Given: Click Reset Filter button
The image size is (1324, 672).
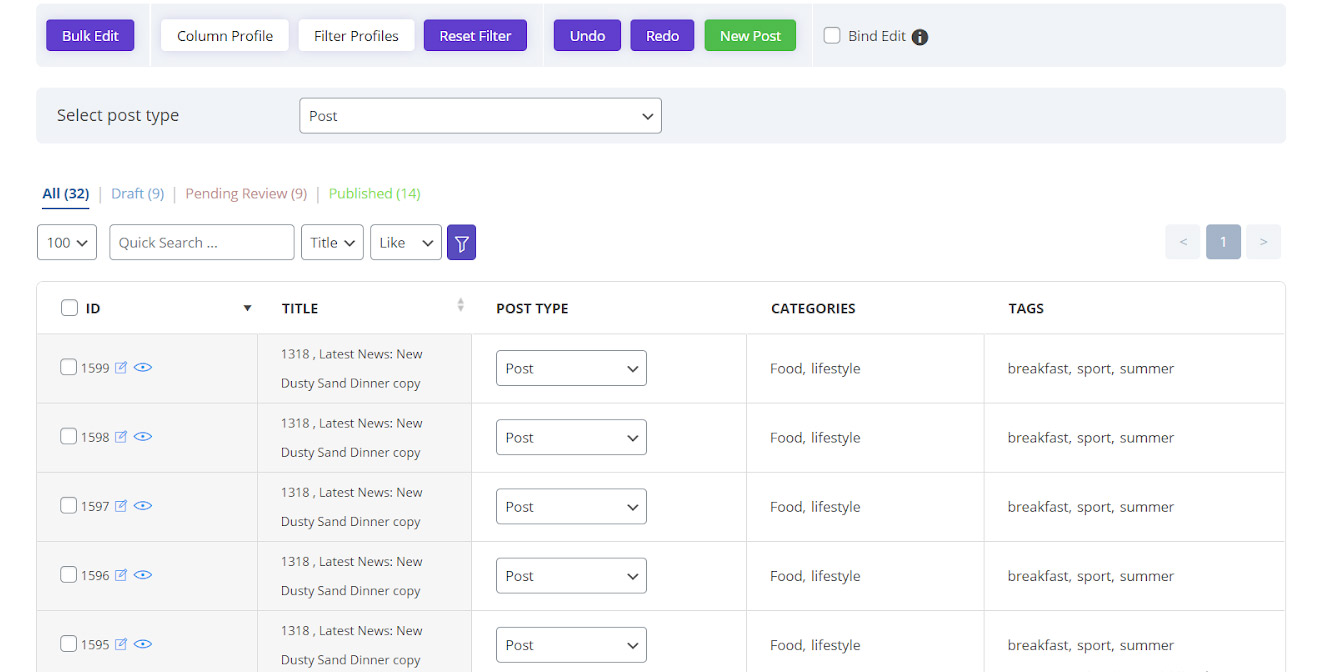Looking at the screenshot, I should [x=475, y=36].
